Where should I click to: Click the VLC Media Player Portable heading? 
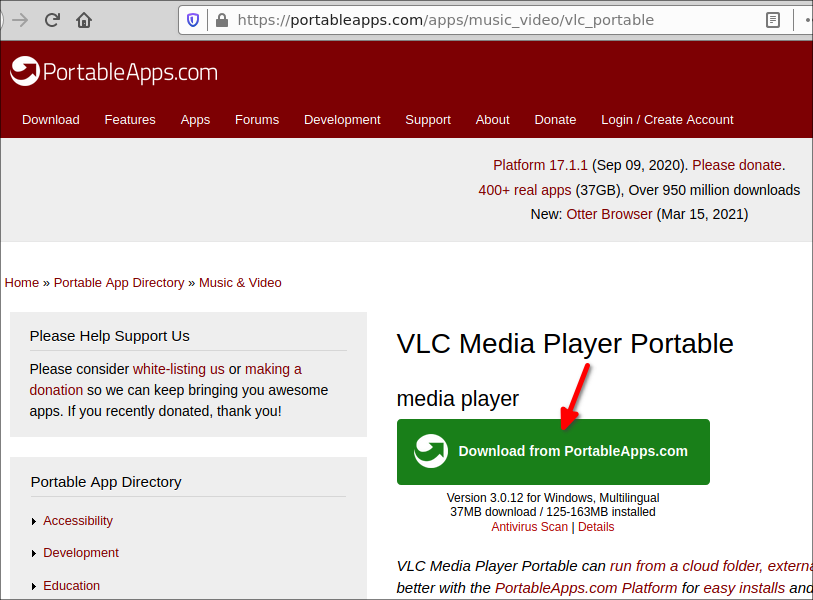pyautogui.click(x=565, y=344)
